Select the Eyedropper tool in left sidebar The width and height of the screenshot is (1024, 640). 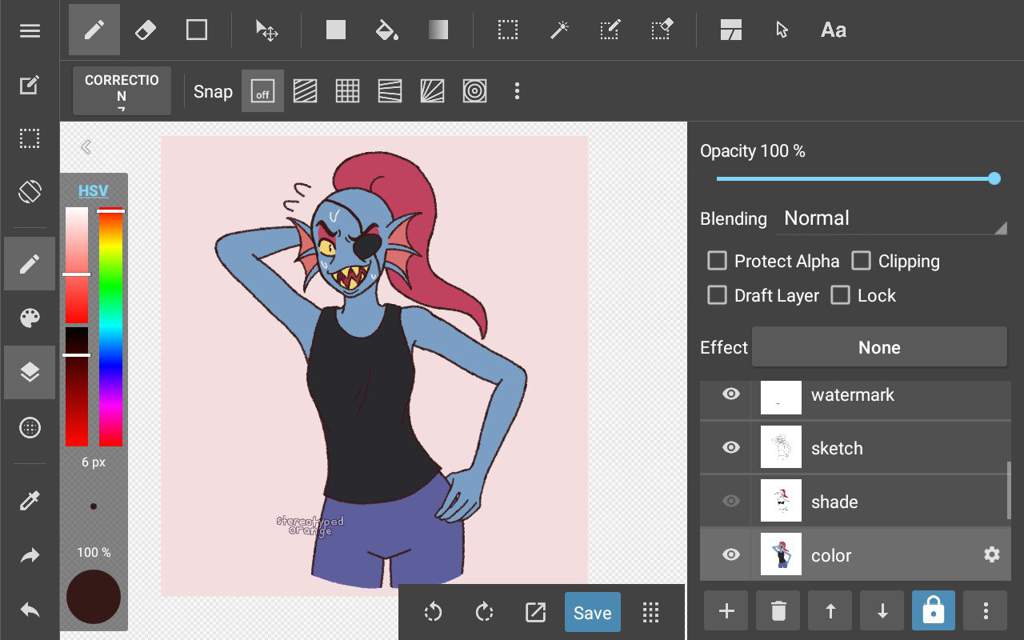point(29,500)
